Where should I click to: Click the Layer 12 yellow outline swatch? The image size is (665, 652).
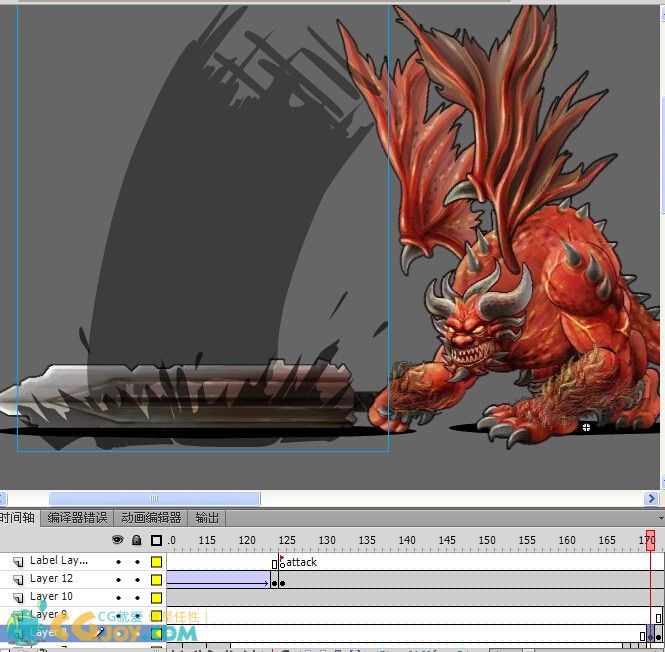pyautogui.click(x=156, y=580)
